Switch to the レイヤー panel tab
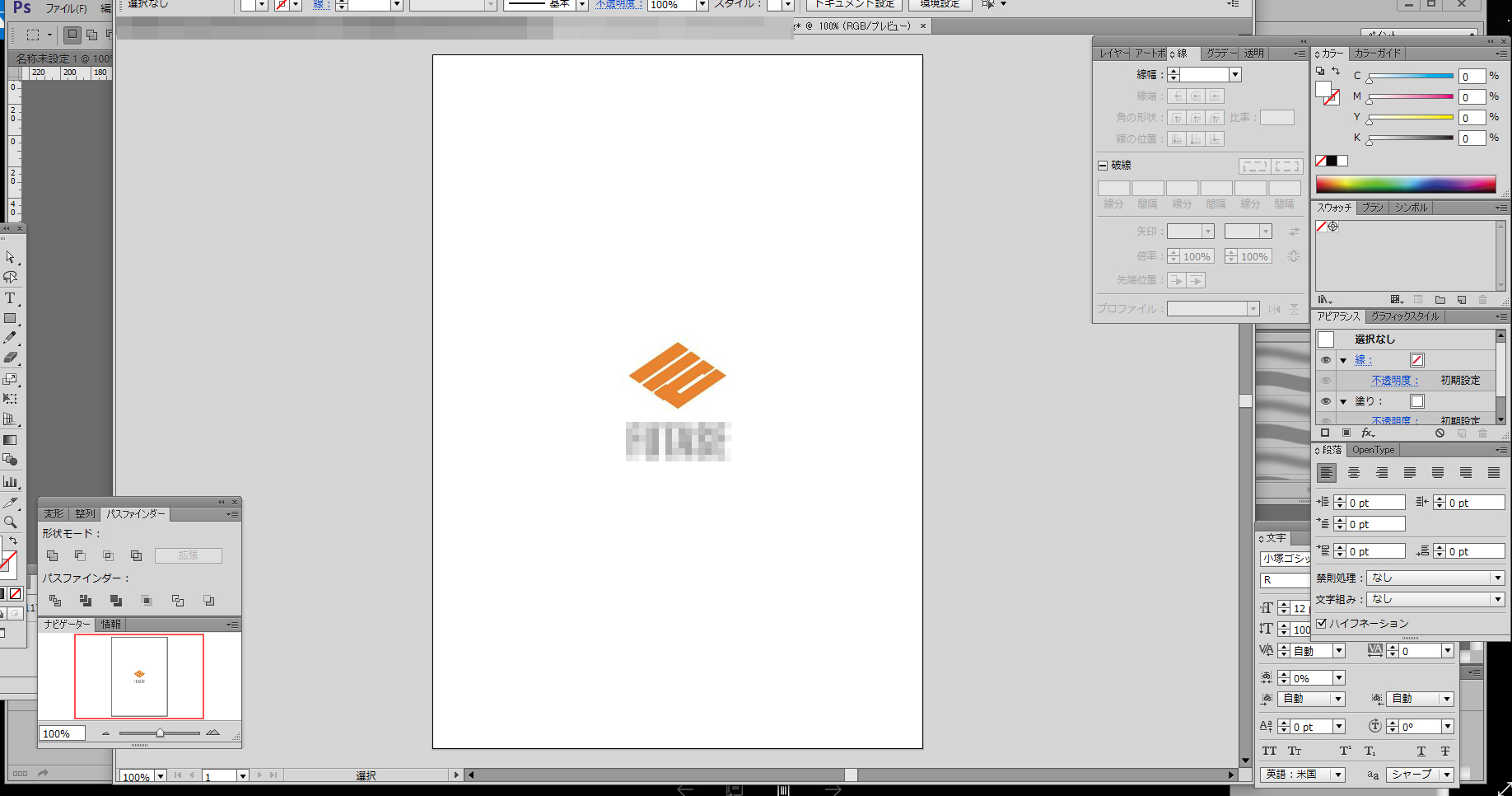Screen dimensions: 1512x796 tap(1113, 54)
